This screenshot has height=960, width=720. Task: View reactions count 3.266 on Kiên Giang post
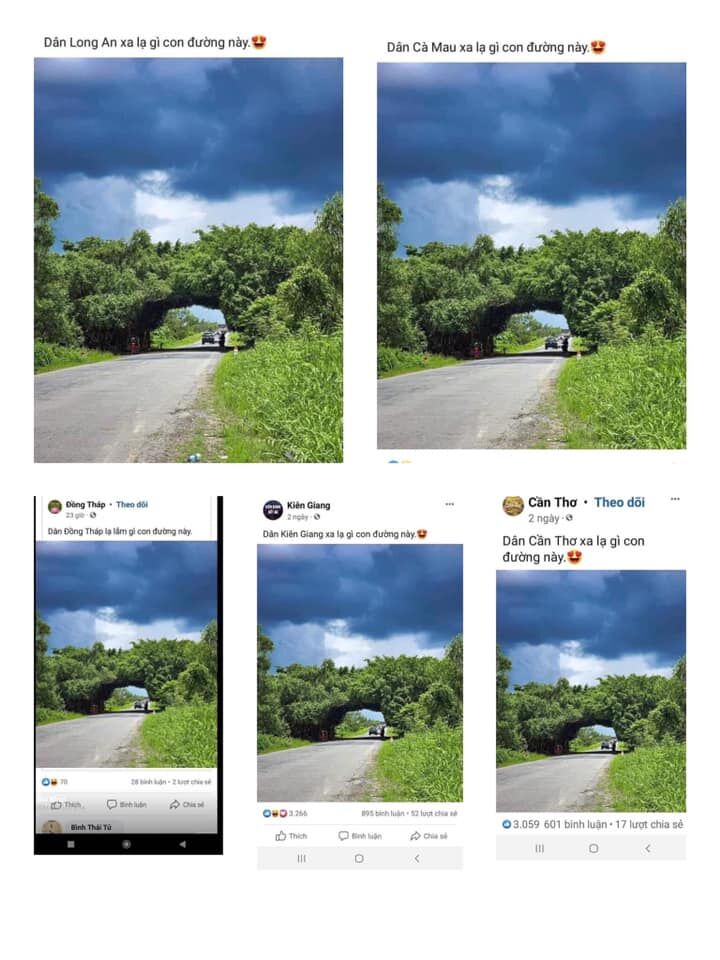(x=285, y=814)
